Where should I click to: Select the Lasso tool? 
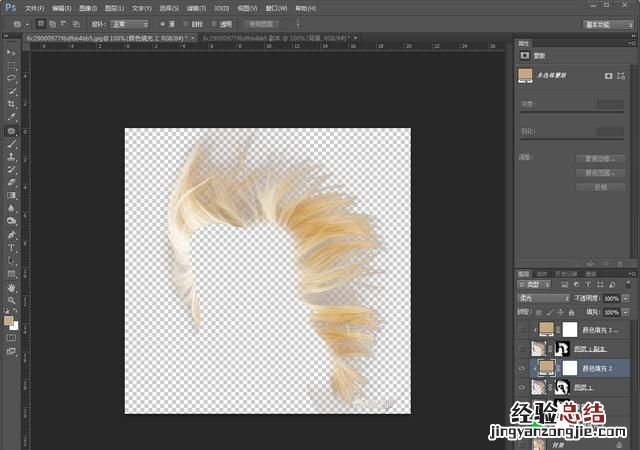11,77
